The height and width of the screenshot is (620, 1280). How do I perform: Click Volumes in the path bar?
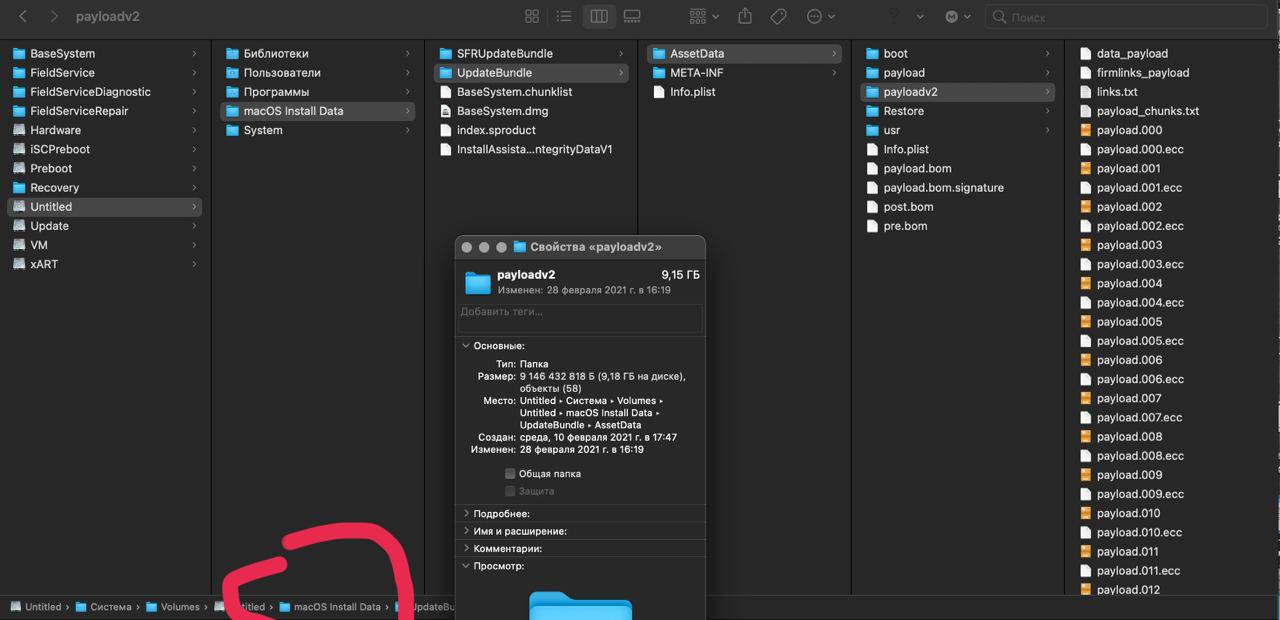pyautogui.click(x=180, y=607)
